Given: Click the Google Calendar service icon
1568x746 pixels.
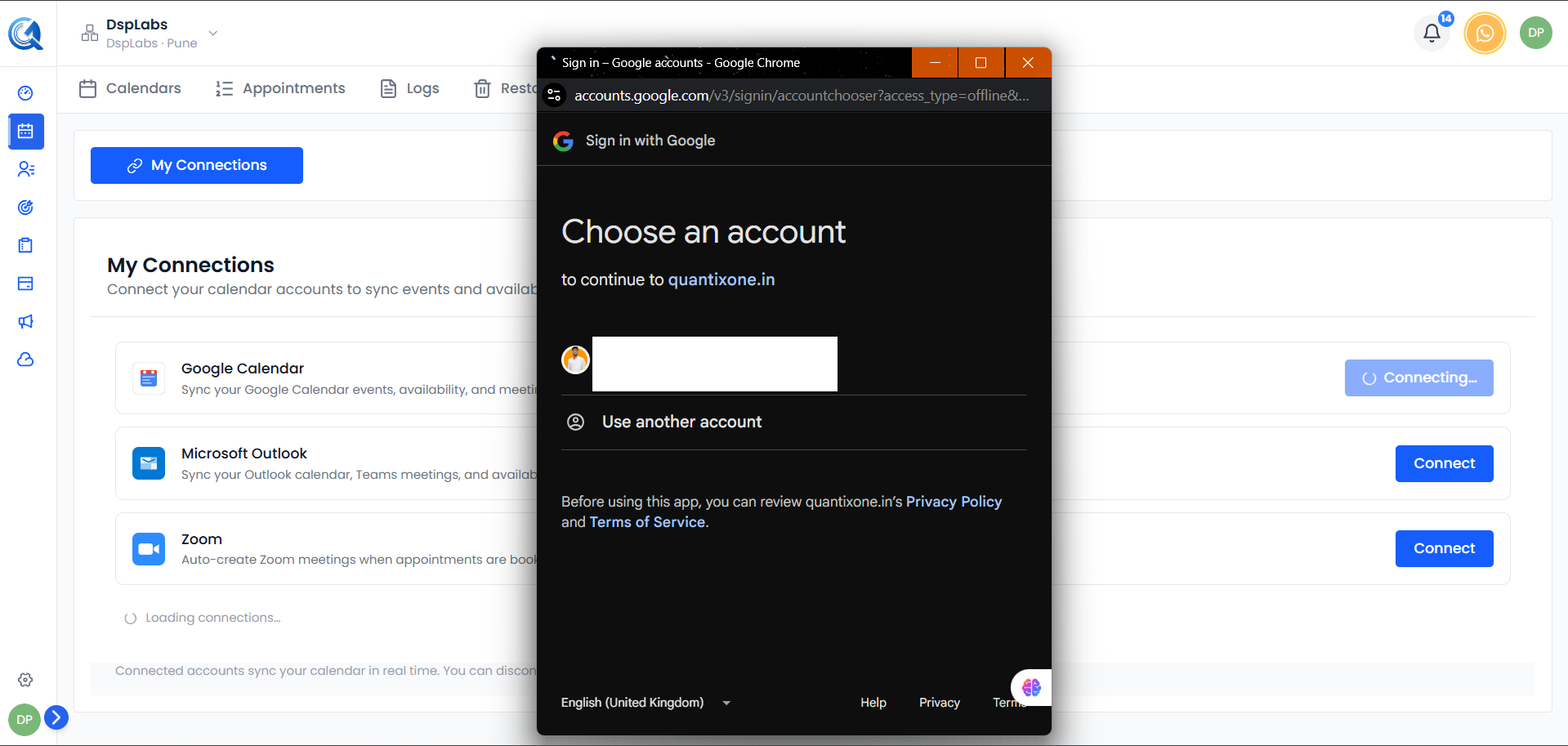Looking at the screenshot, I should click(x=149, y=378).
